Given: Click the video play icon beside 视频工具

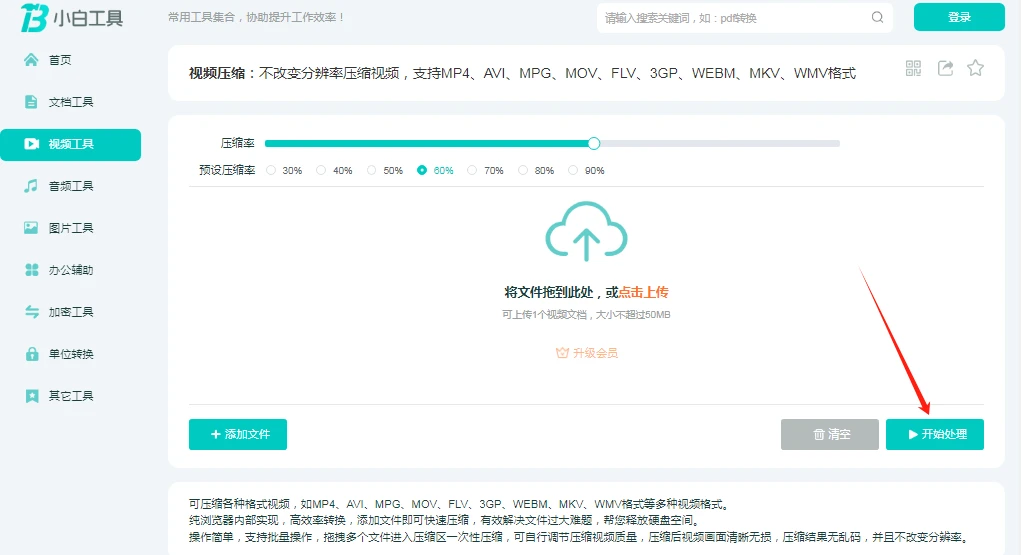Looking at the screenshot, I should point(31,144).
